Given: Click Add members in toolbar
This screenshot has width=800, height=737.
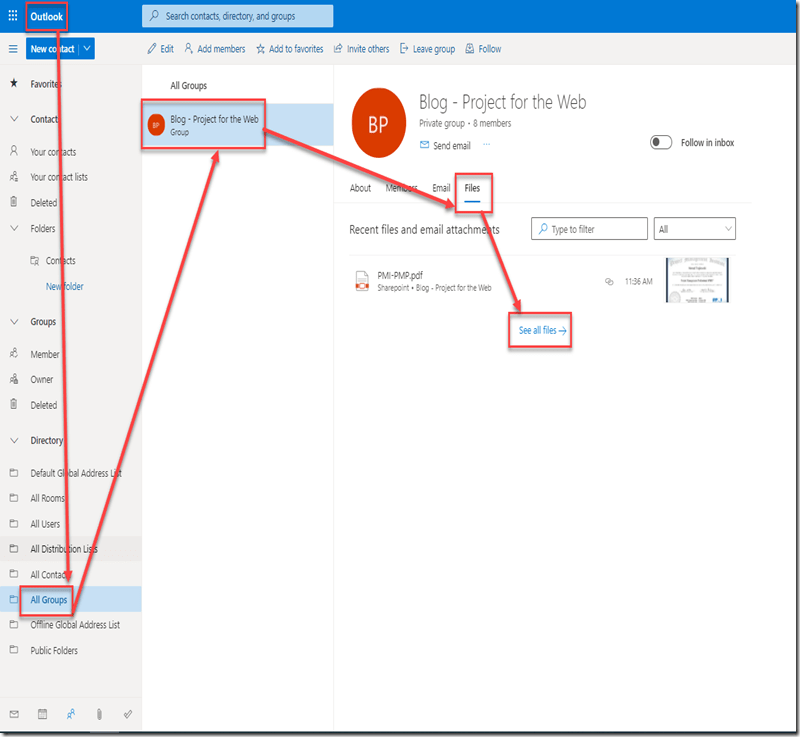Looking at the screenshot, I should click(214, 49).
